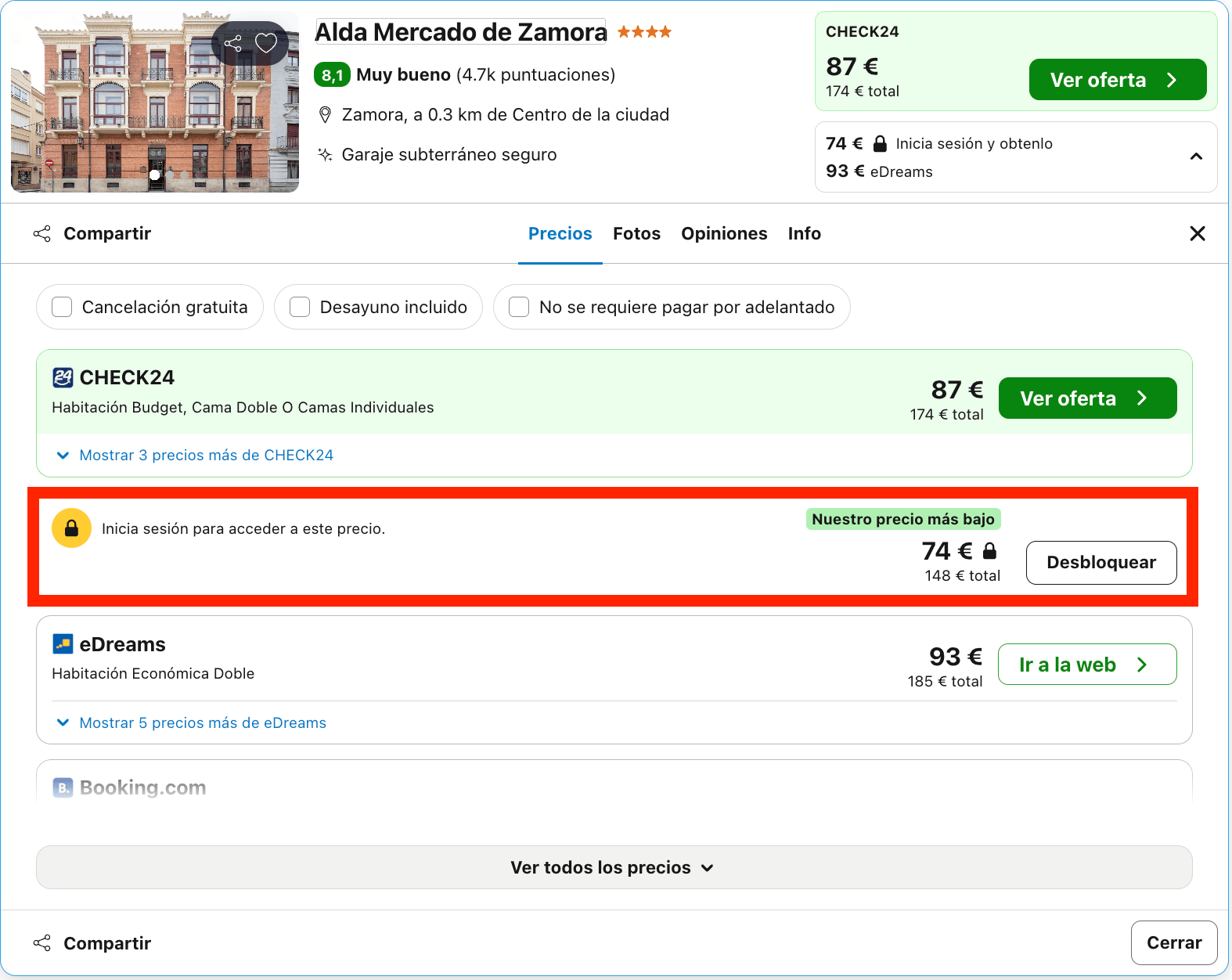The width and height of the screenshot is (1232, 980).
Task: Expand Ver todos los precios
Action: [x=614, y=867]
